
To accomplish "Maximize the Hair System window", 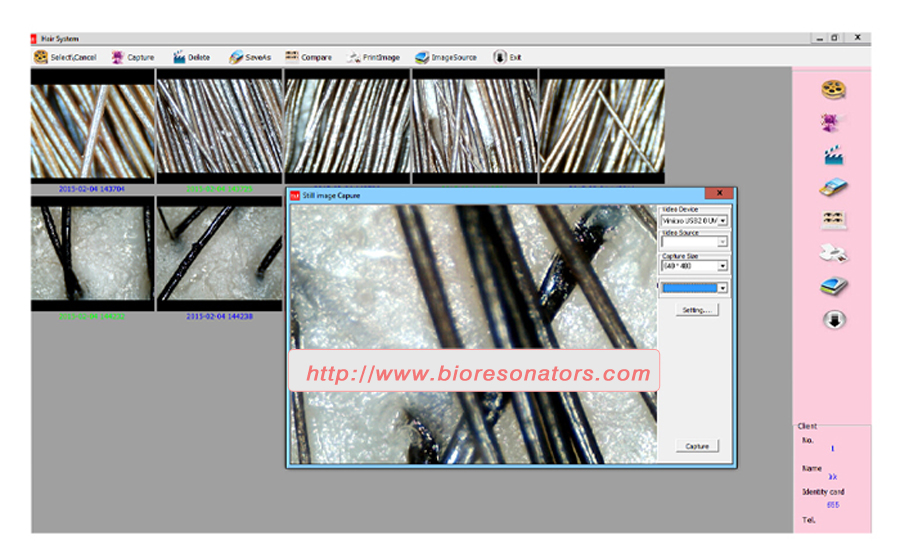I will click(835, 38).
